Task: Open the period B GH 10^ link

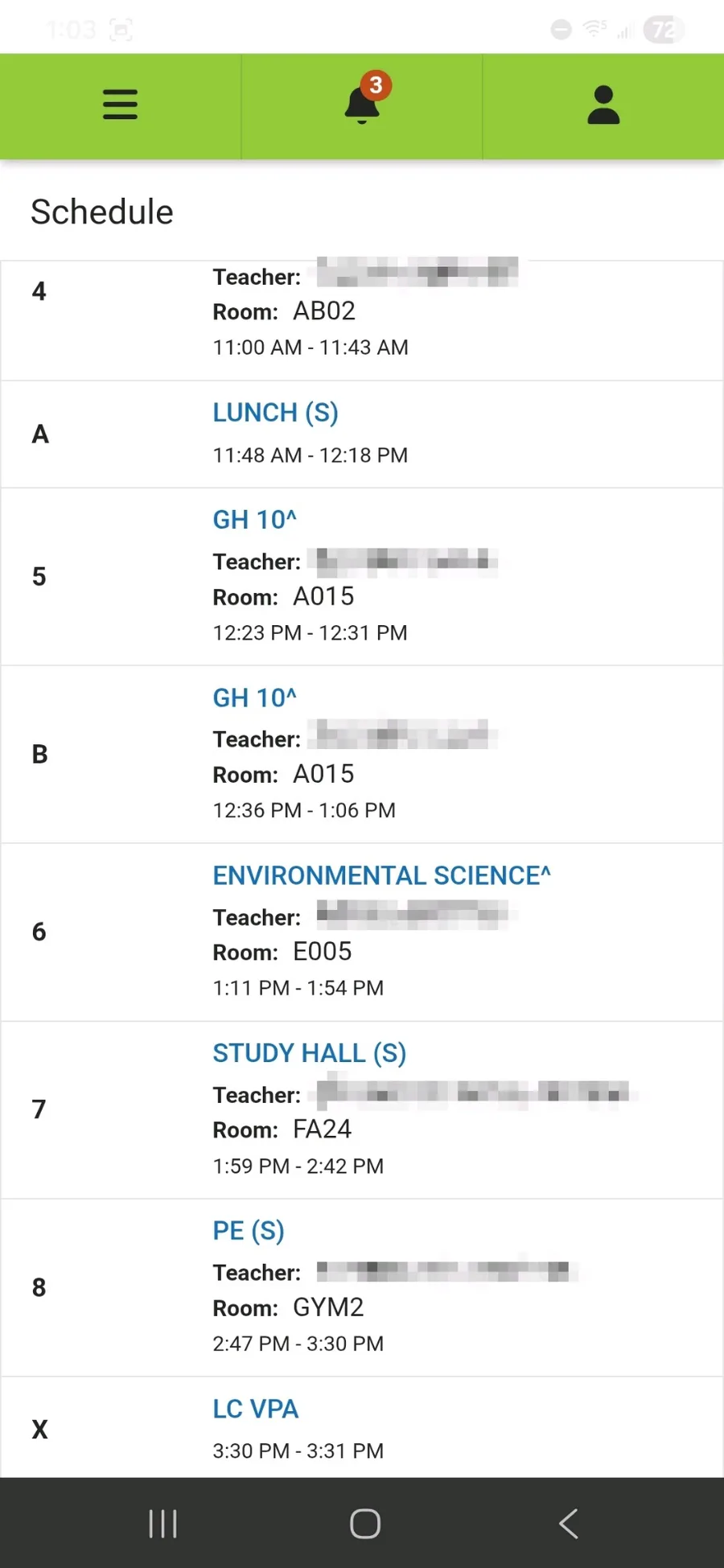Action: pyautogui.click(x=254, y=698)
